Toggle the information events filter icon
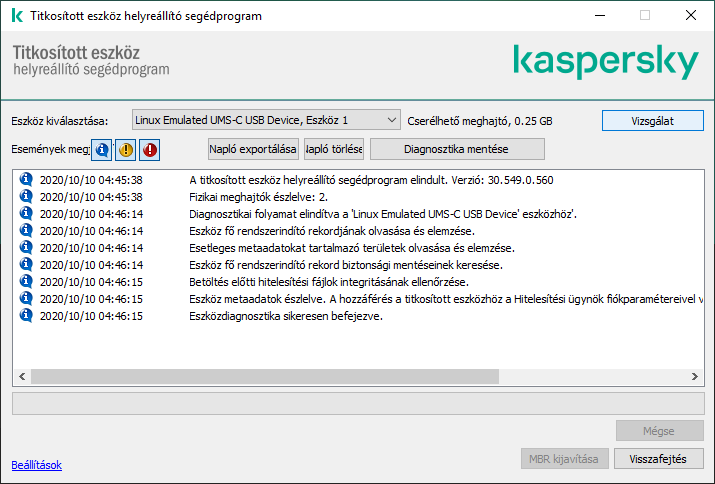 101,150
